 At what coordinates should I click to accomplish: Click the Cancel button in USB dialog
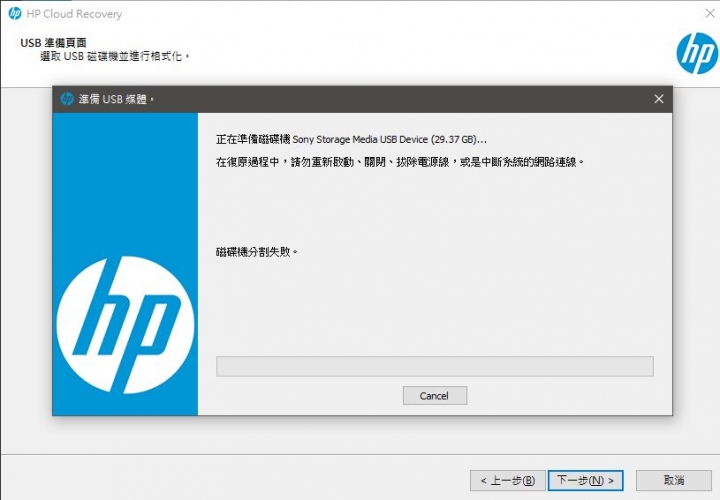[x=434, y=395]
